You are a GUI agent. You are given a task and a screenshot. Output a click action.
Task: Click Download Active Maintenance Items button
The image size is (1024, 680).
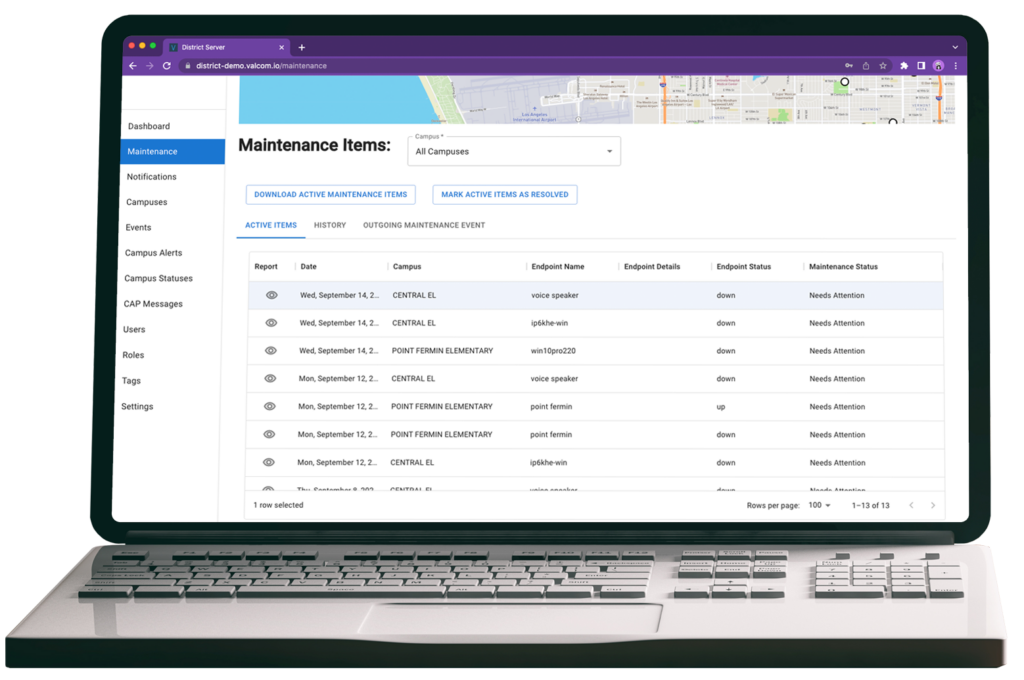tap(330, 195)
